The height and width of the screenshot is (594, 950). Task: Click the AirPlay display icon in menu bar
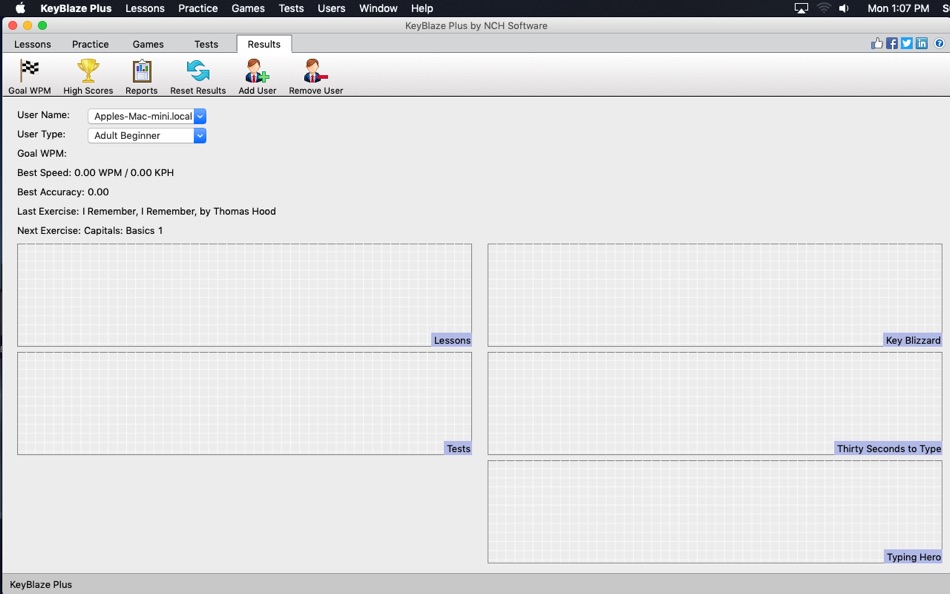coord(801,8)
